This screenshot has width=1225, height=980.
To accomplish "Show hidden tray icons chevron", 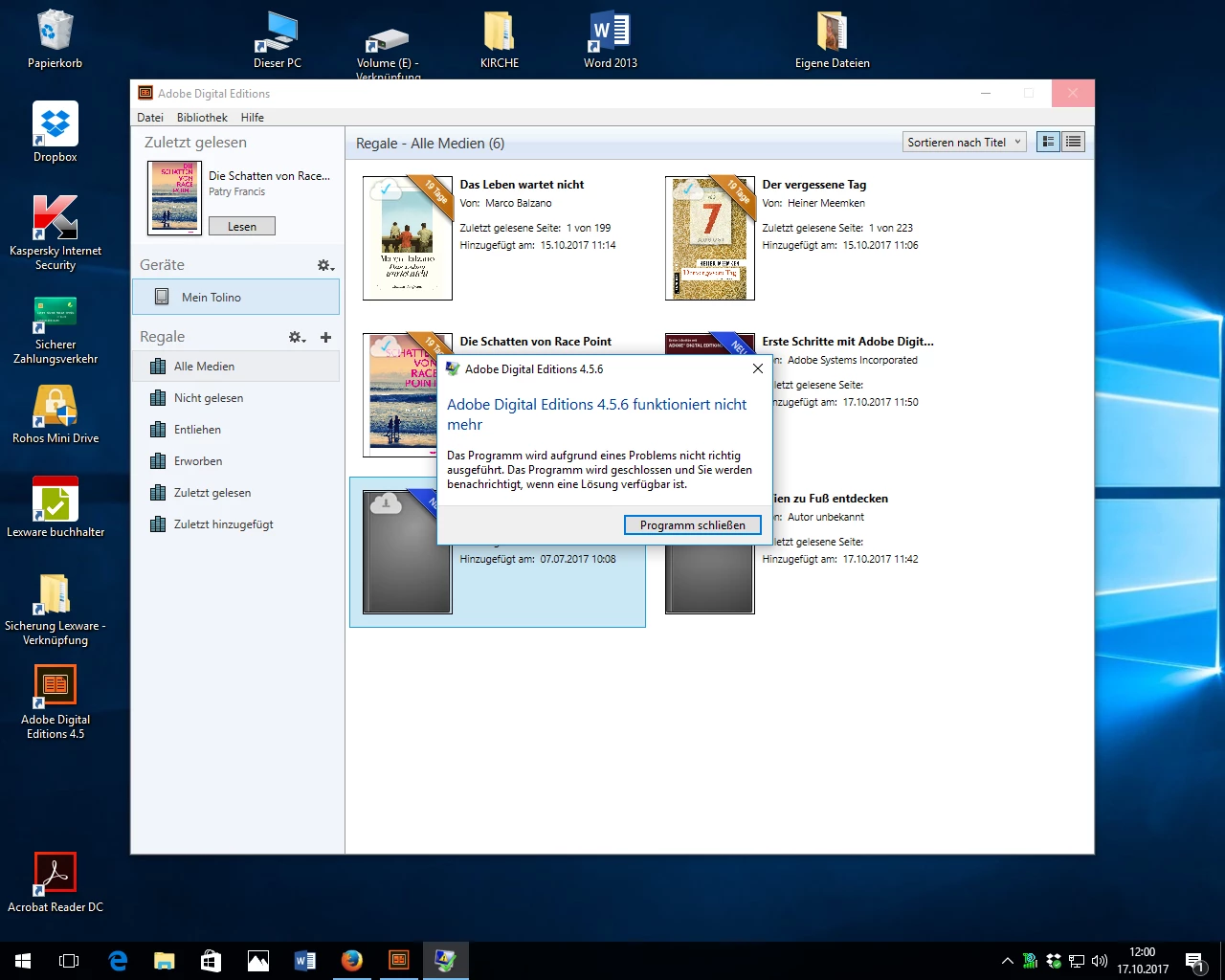I will pyautogui.click(x=1007, y=961).
